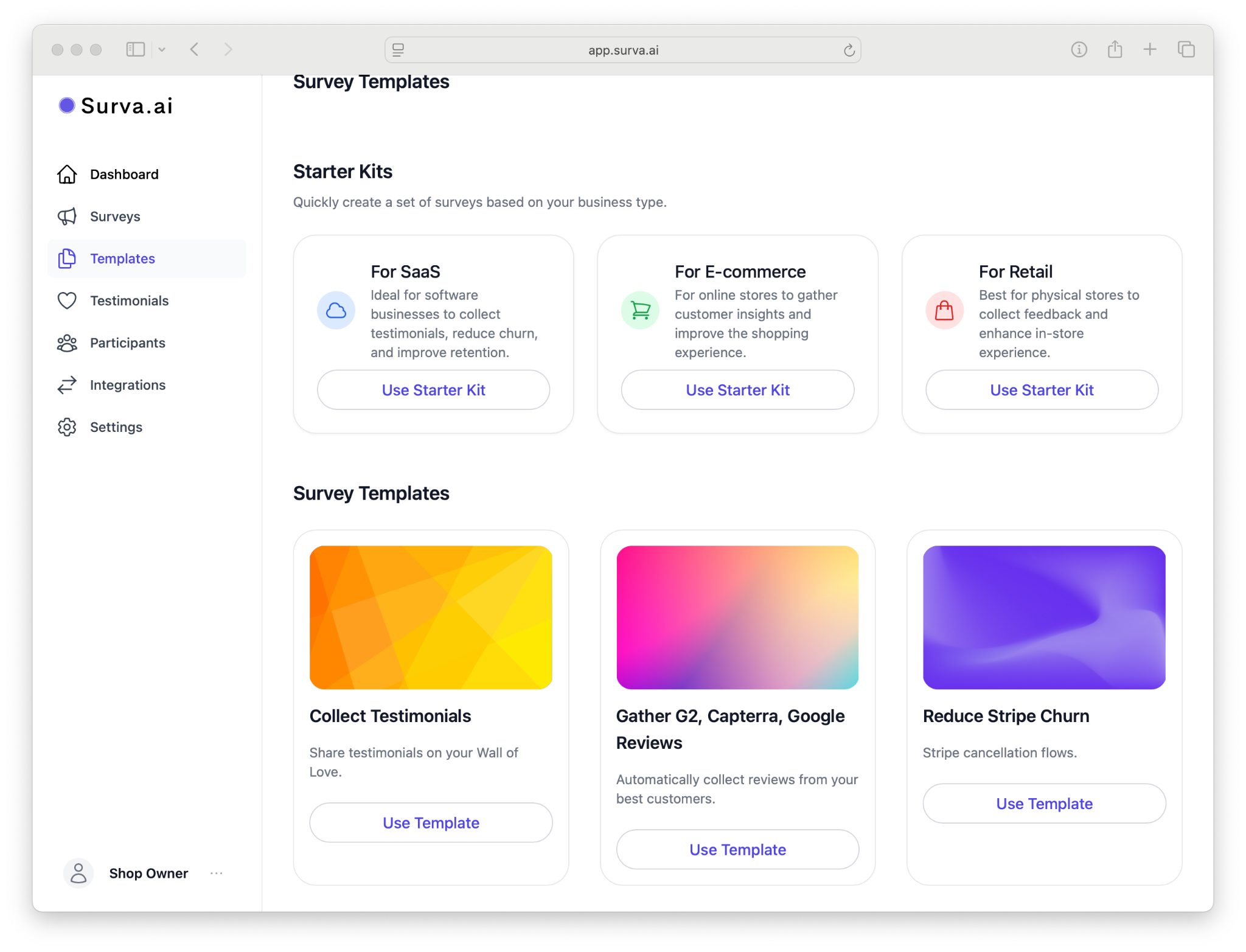Viewport: 1246px width, 952px height.
Task: Select Templates in the sidebar menu
Action: point(122,259)
